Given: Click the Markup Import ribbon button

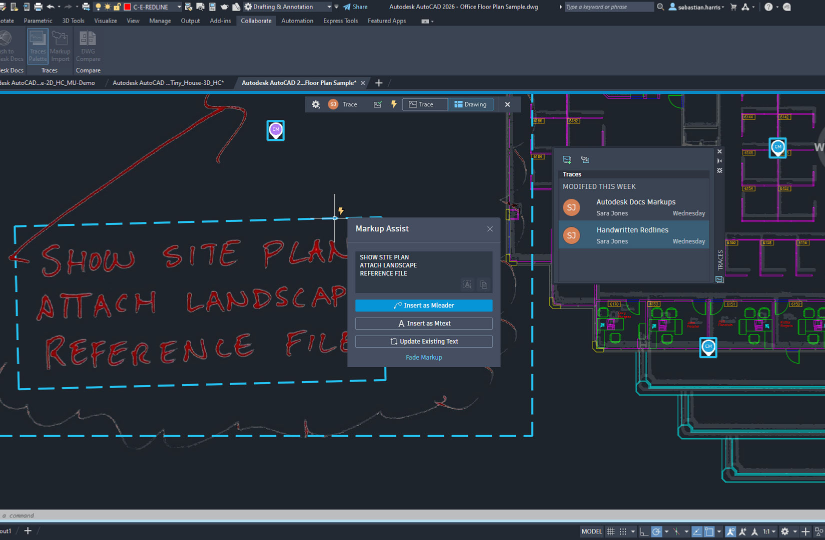Looking at the screenshot, I should coord(60,46).
